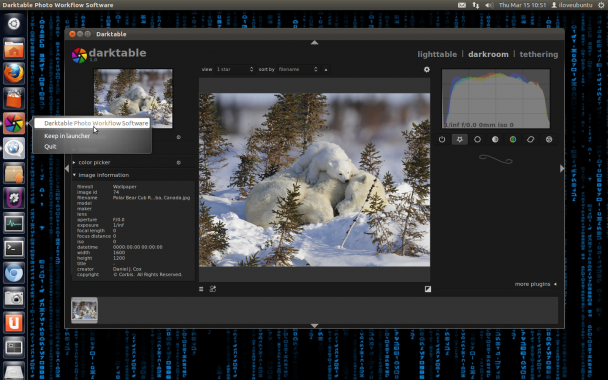Open the basic group circle icon
The height and width of the screenshot is (380, 608).
[477, 140]
